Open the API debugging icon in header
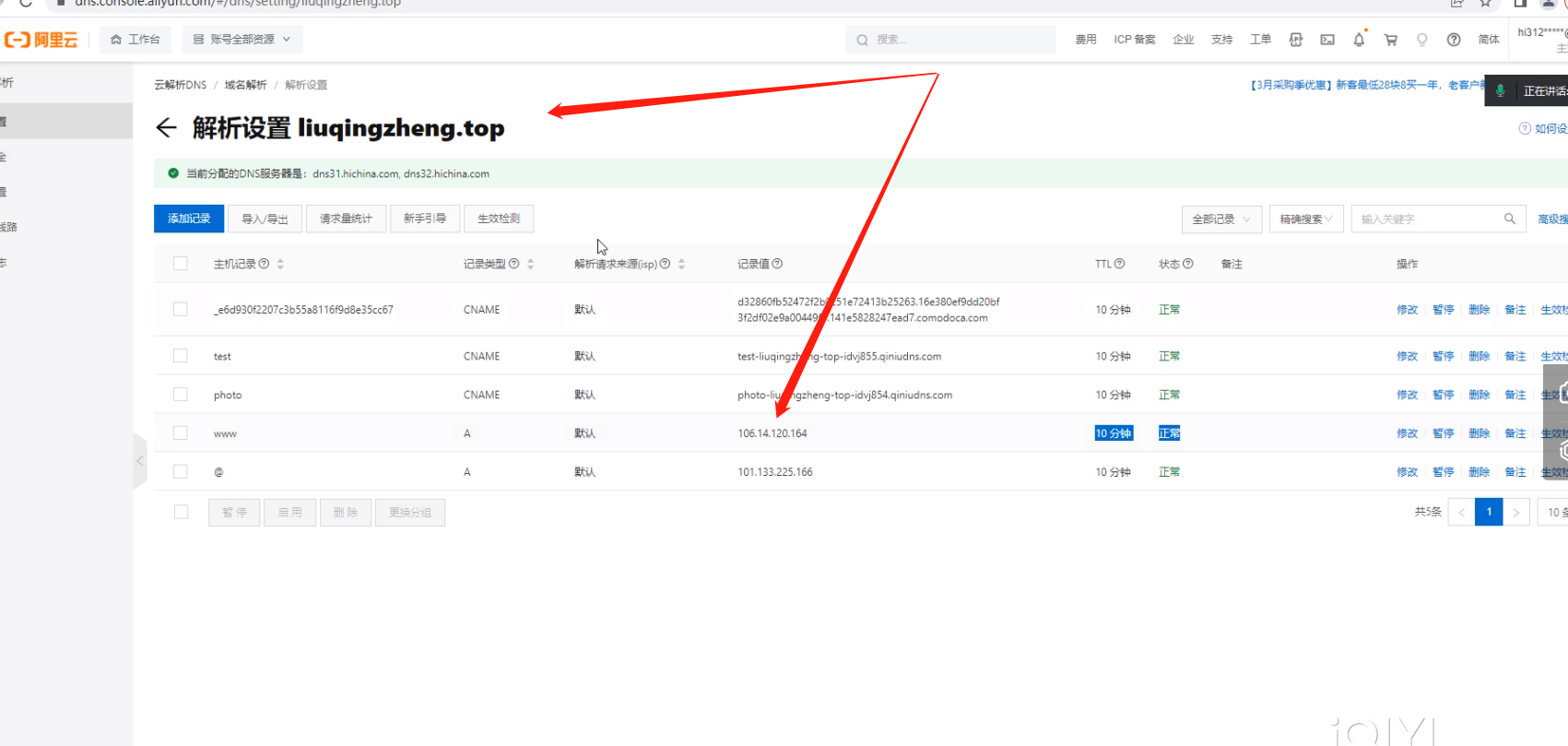Image resolution: width=1568 pixels, height=746 pixels. click(1296, 40)
